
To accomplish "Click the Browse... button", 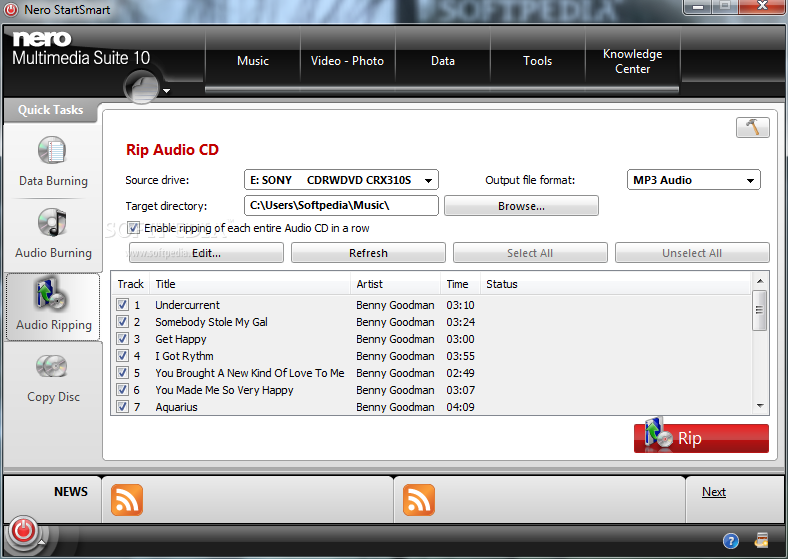I will [521, 206].
